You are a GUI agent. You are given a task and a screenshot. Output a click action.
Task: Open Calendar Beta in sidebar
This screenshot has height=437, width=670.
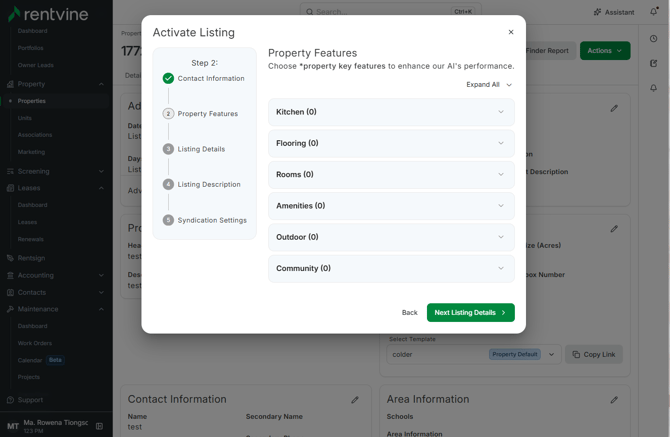coord(40,360)
